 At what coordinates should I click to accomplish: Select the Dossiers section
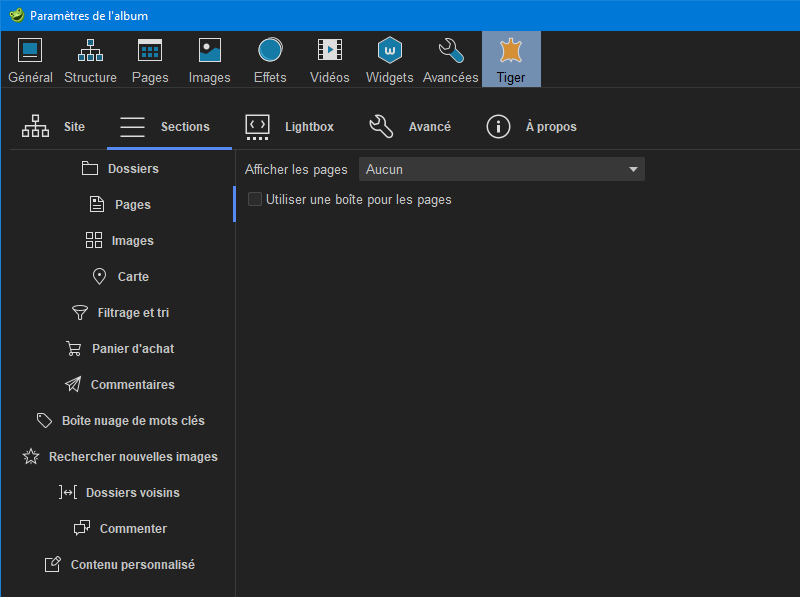click(120, 169)
